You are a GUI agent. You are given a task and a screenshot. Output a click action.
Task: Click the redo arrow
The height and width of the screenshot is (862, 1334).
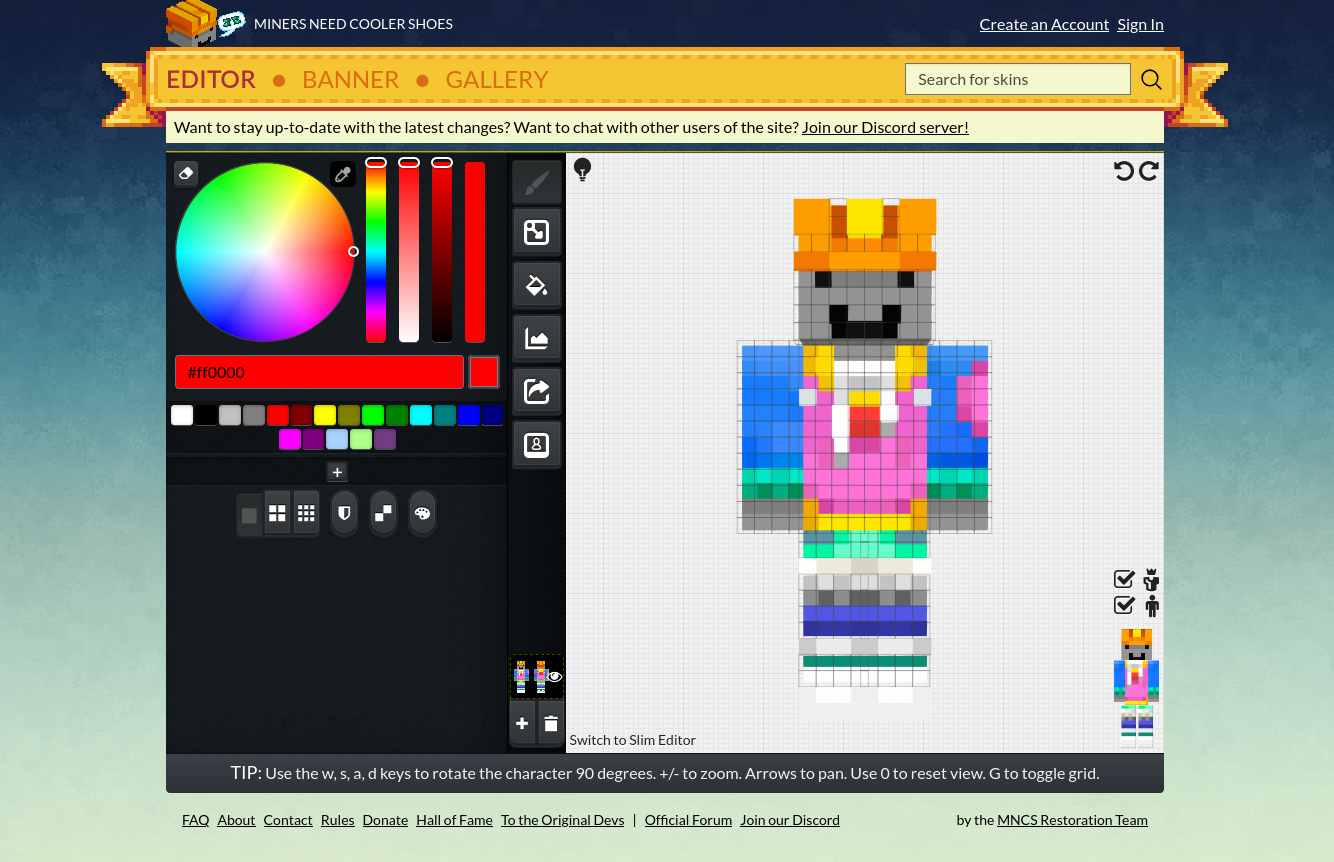tap(1149, 171)
